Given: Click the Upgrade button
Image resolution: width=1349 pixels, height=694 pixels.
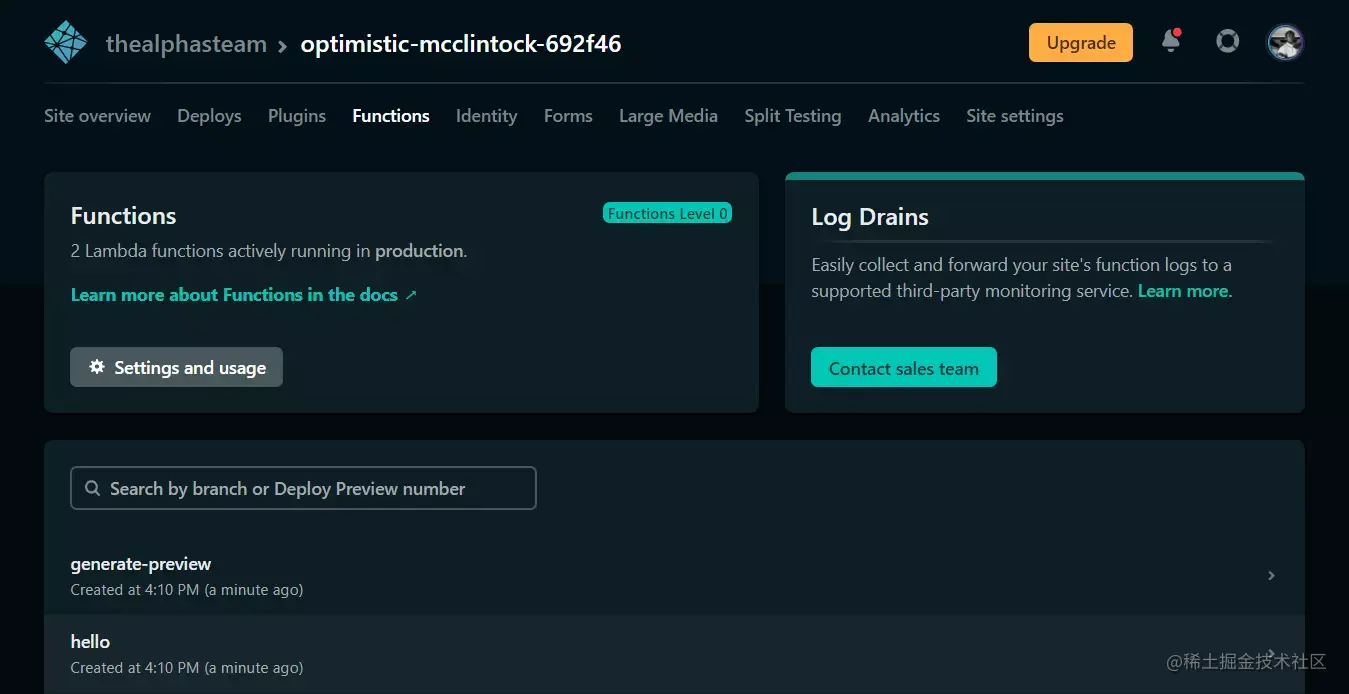Looking at the screenshot, I should point(1081,43).
